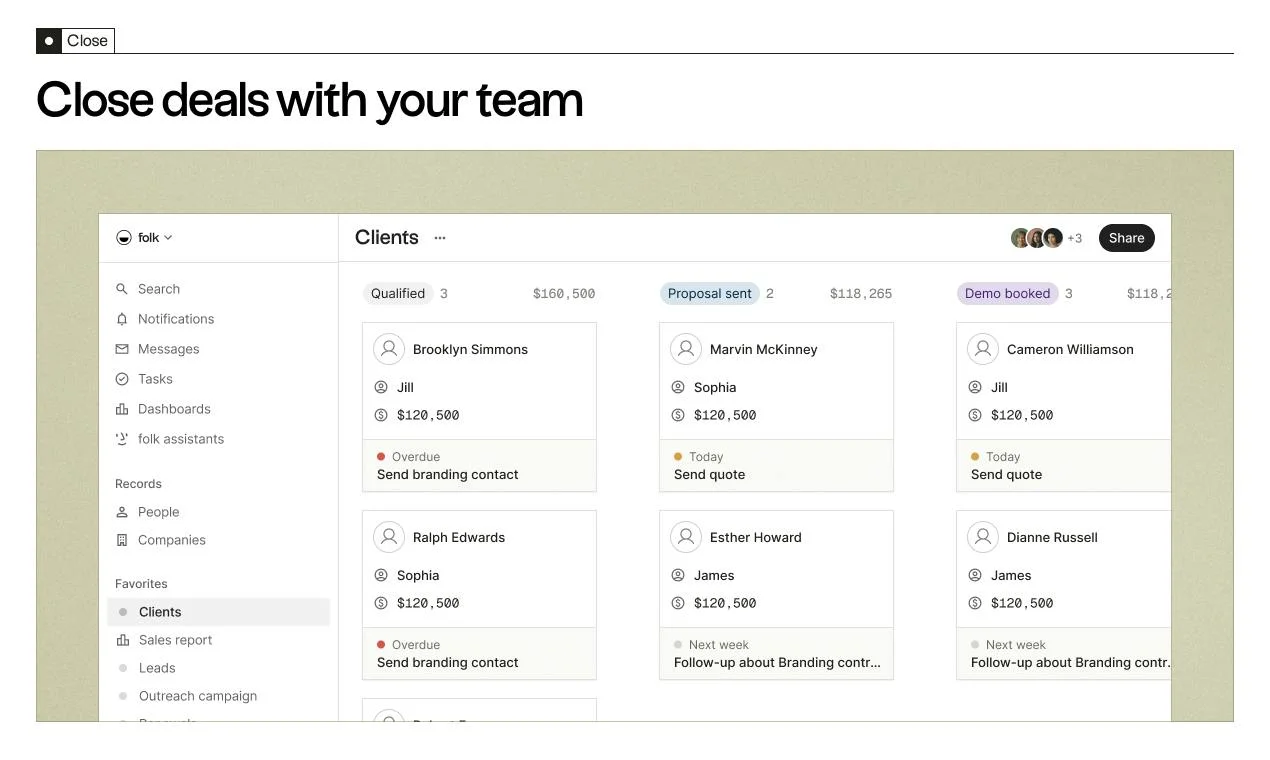Click the Demo booked stage tag
Screen dimensions: 1270x760
(1007, 294)
